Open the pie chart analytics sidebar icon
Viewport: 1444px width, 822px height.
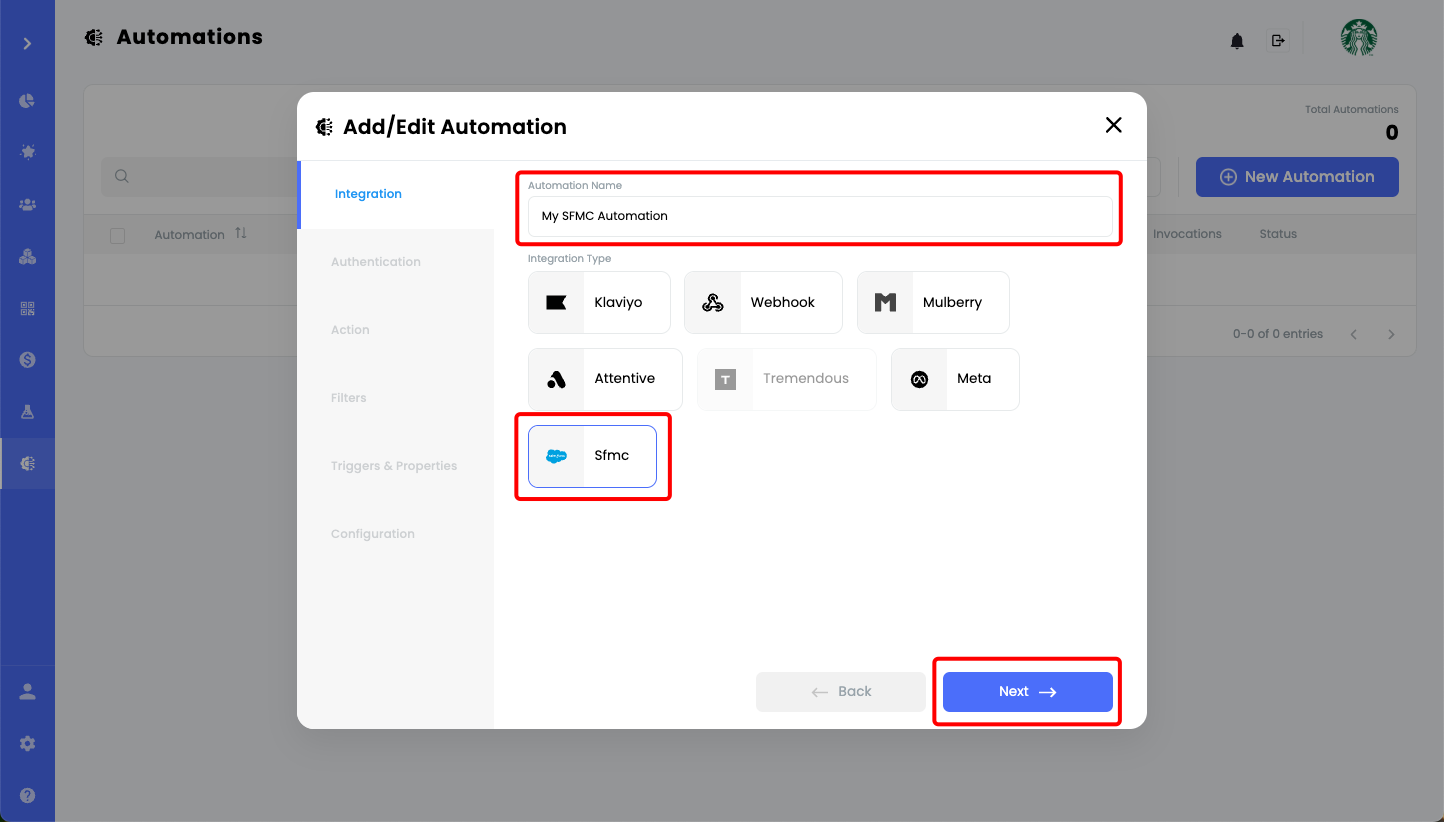coord(27,101)
